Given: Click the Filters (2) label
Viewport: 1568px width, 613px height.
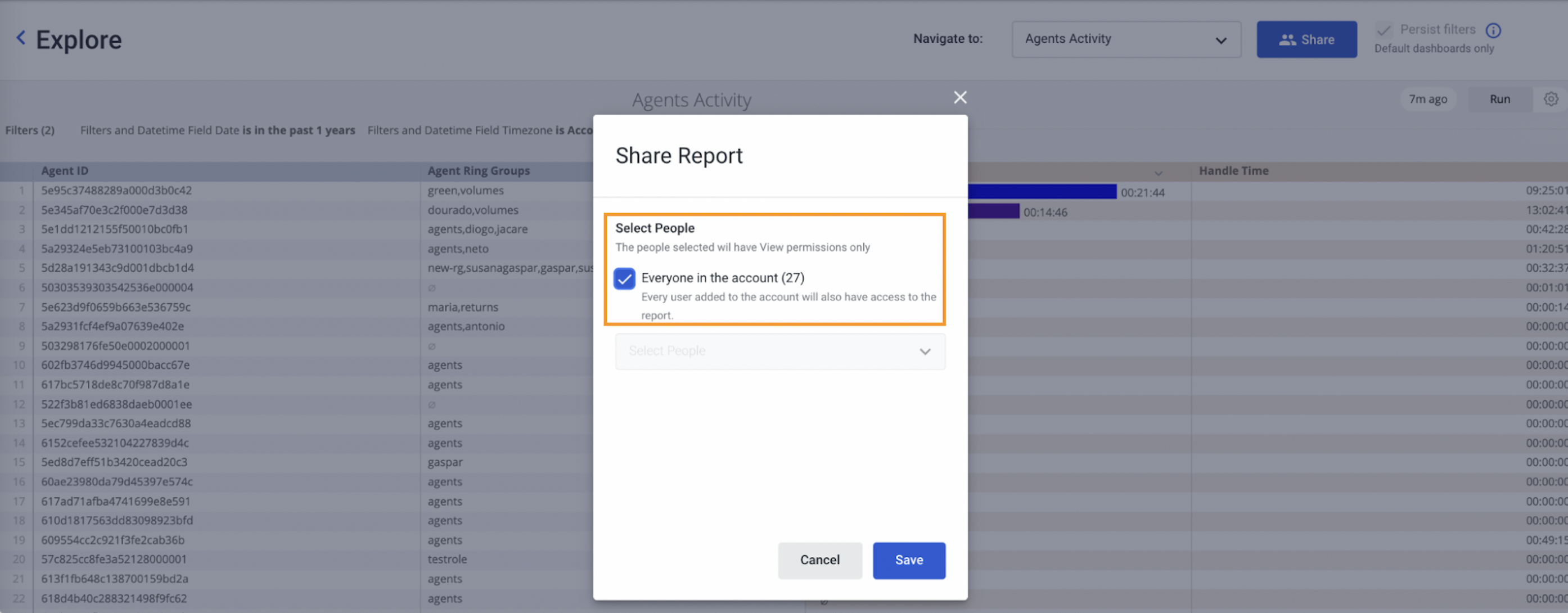Looking at the screenshot, I should pyautogui.click(x=30, y=130).
